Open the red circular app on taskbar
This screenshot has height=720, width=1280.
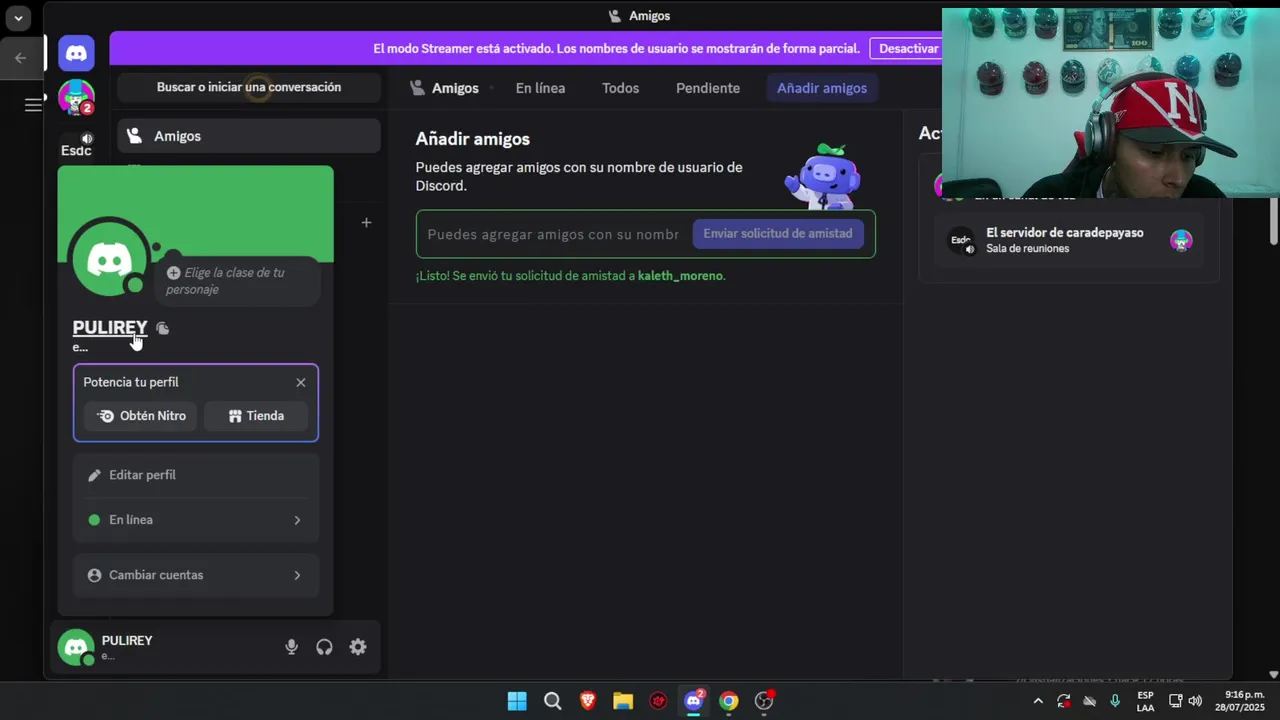click(658, 701)
